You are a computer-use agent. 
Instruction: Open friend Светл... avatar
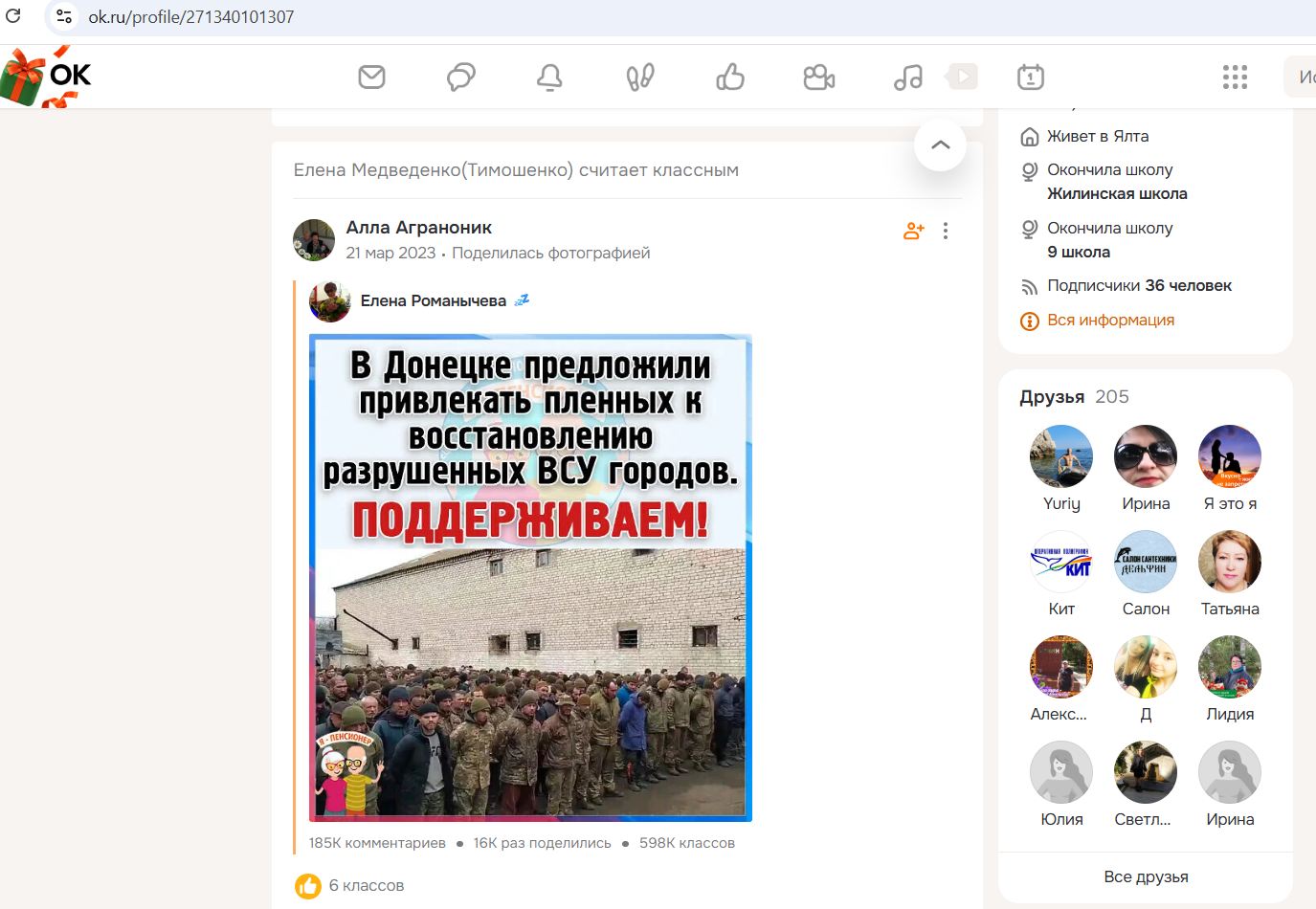(1146, 772)
